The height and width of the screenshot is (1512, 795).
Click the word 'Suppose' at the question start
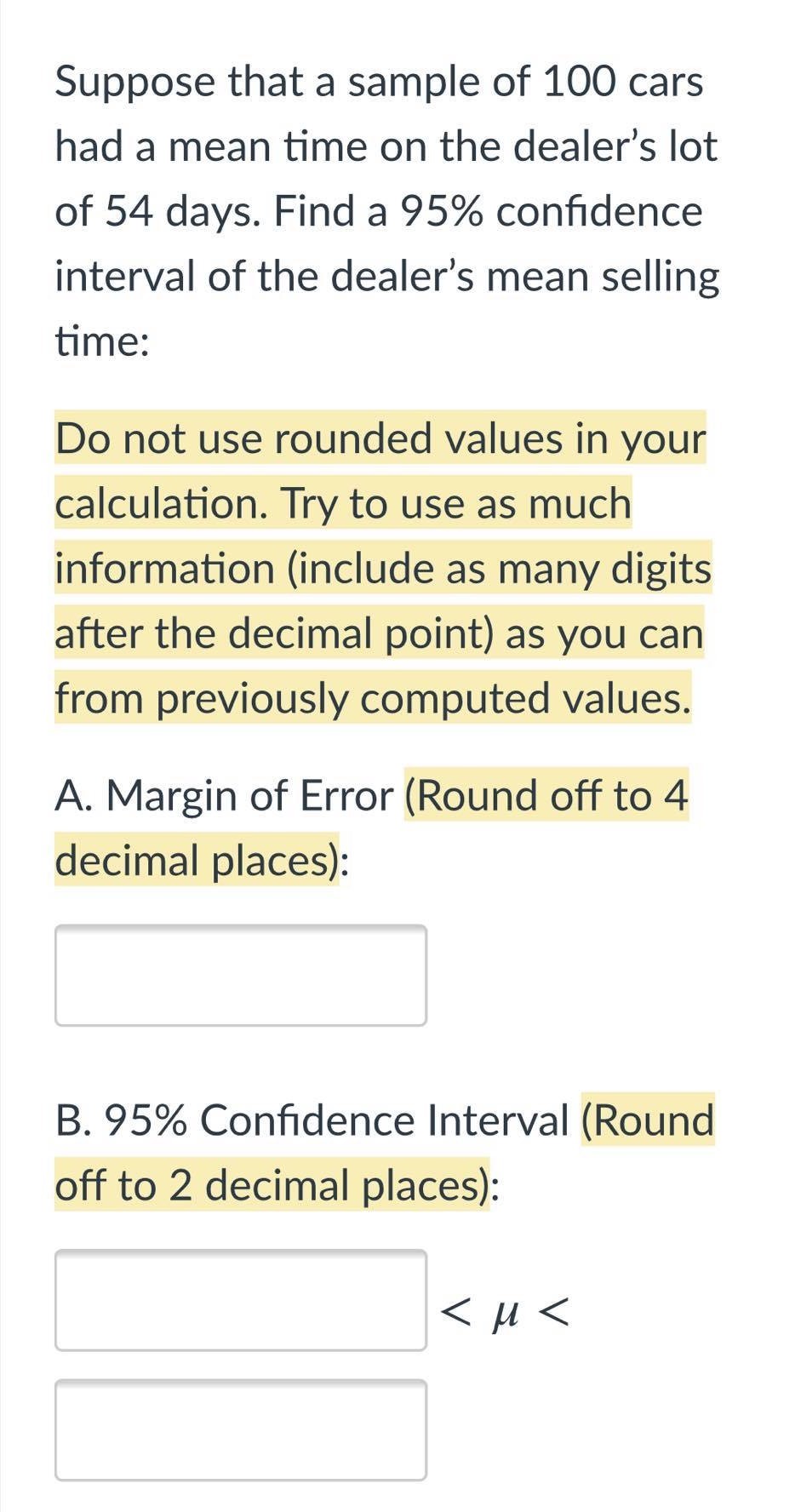(115, 81)
